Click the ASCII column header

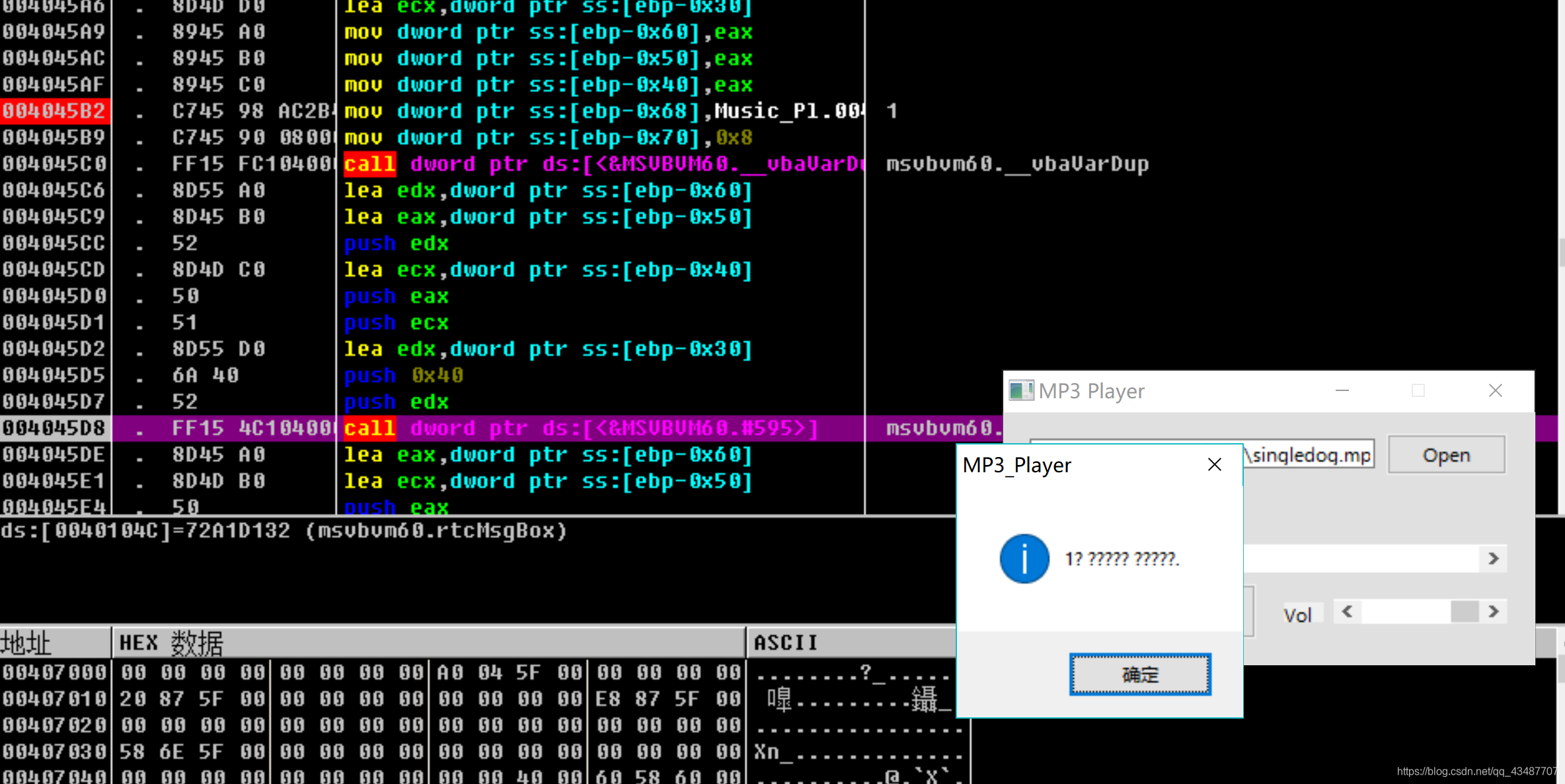[x=785, y=643]
